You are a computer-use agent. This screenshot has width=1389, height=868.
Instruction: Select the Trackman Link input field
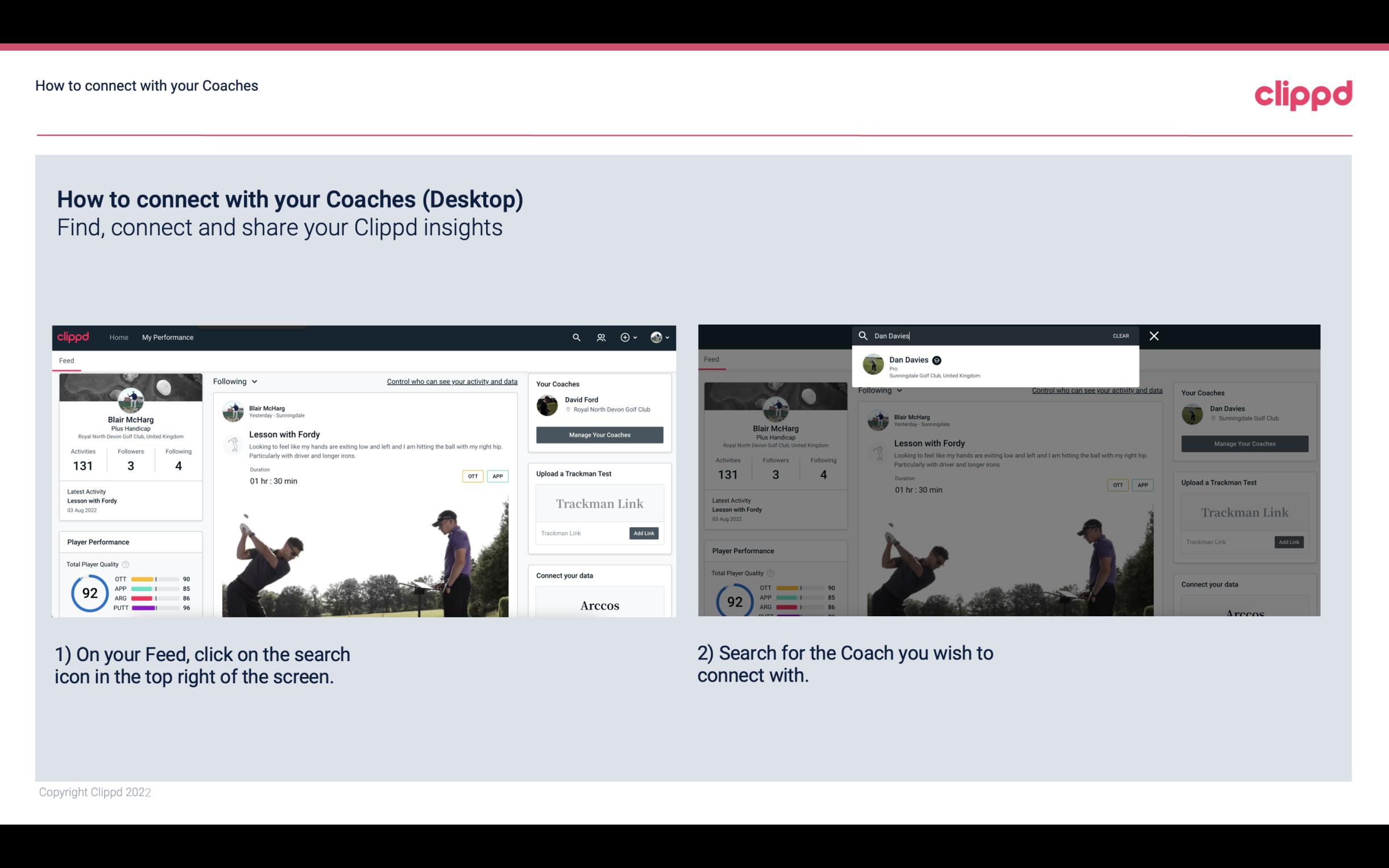(580, 533)
